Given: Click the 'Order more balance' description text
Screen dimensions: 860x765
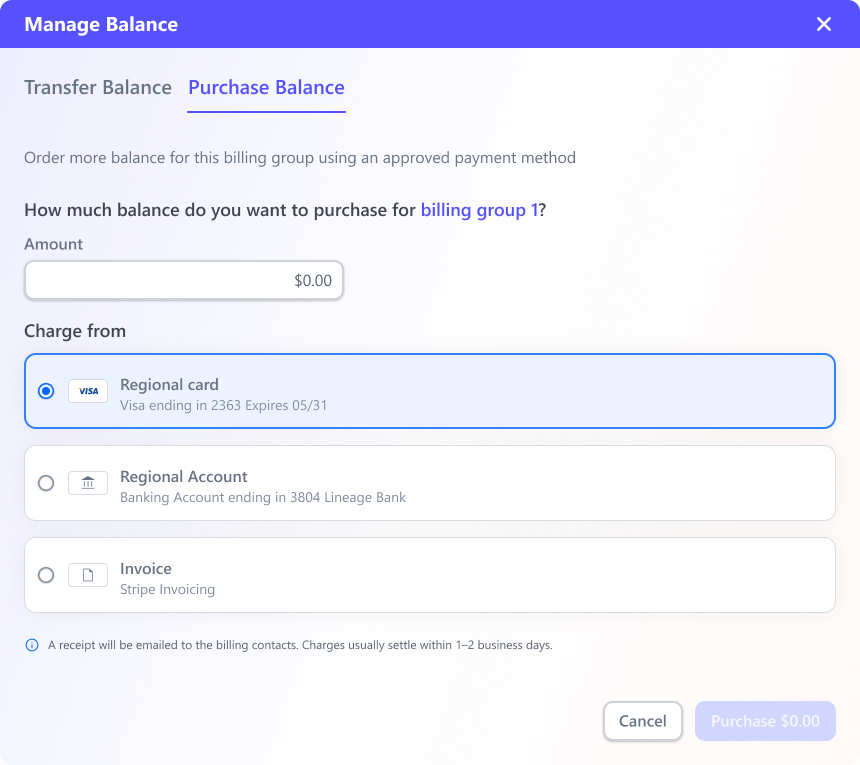Looking at the screenshot, I should point(300,158).
